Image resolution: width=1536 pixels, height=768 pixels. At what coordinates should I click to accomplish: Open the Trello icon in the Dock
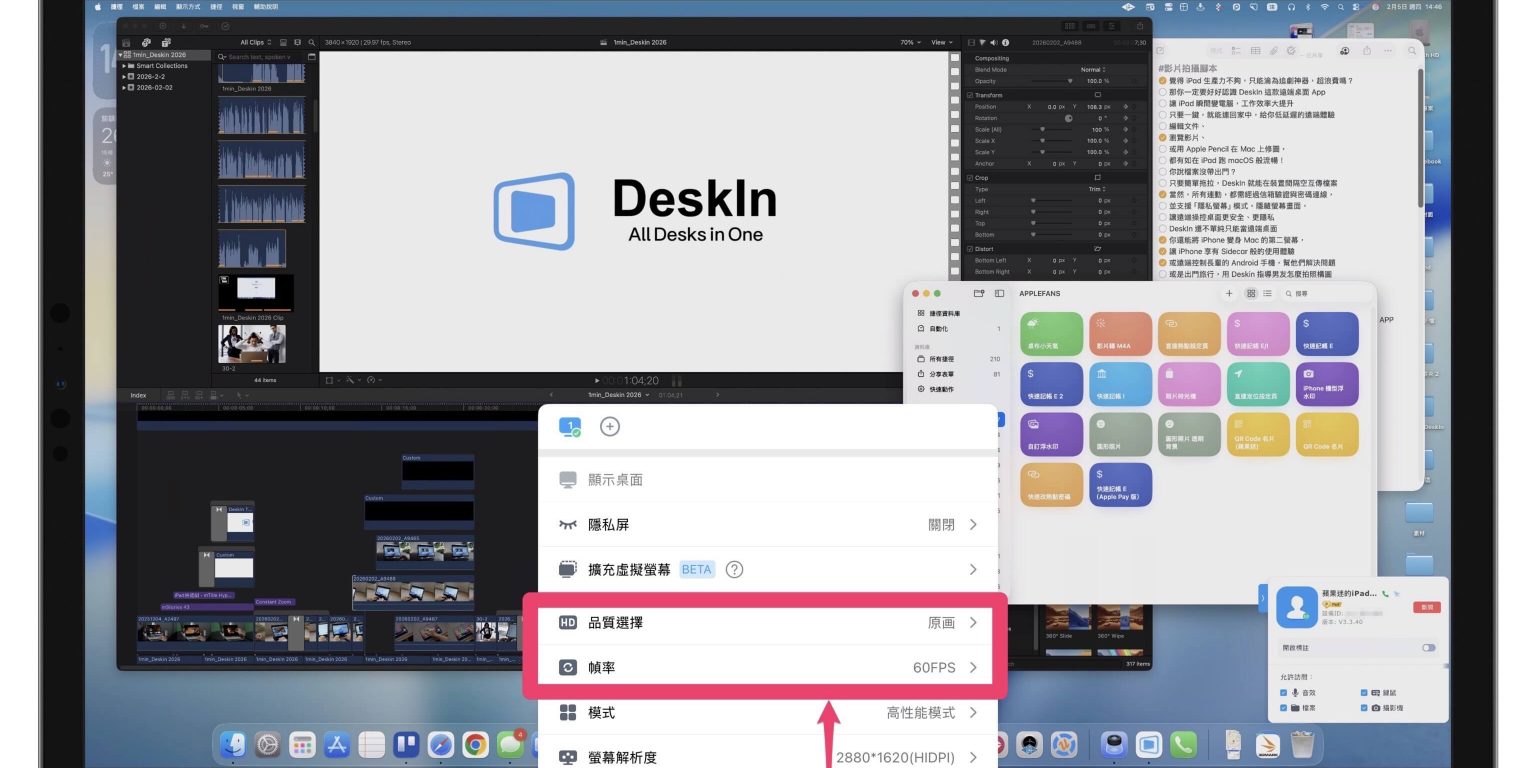pyautogui.click(x=406, y=745)
